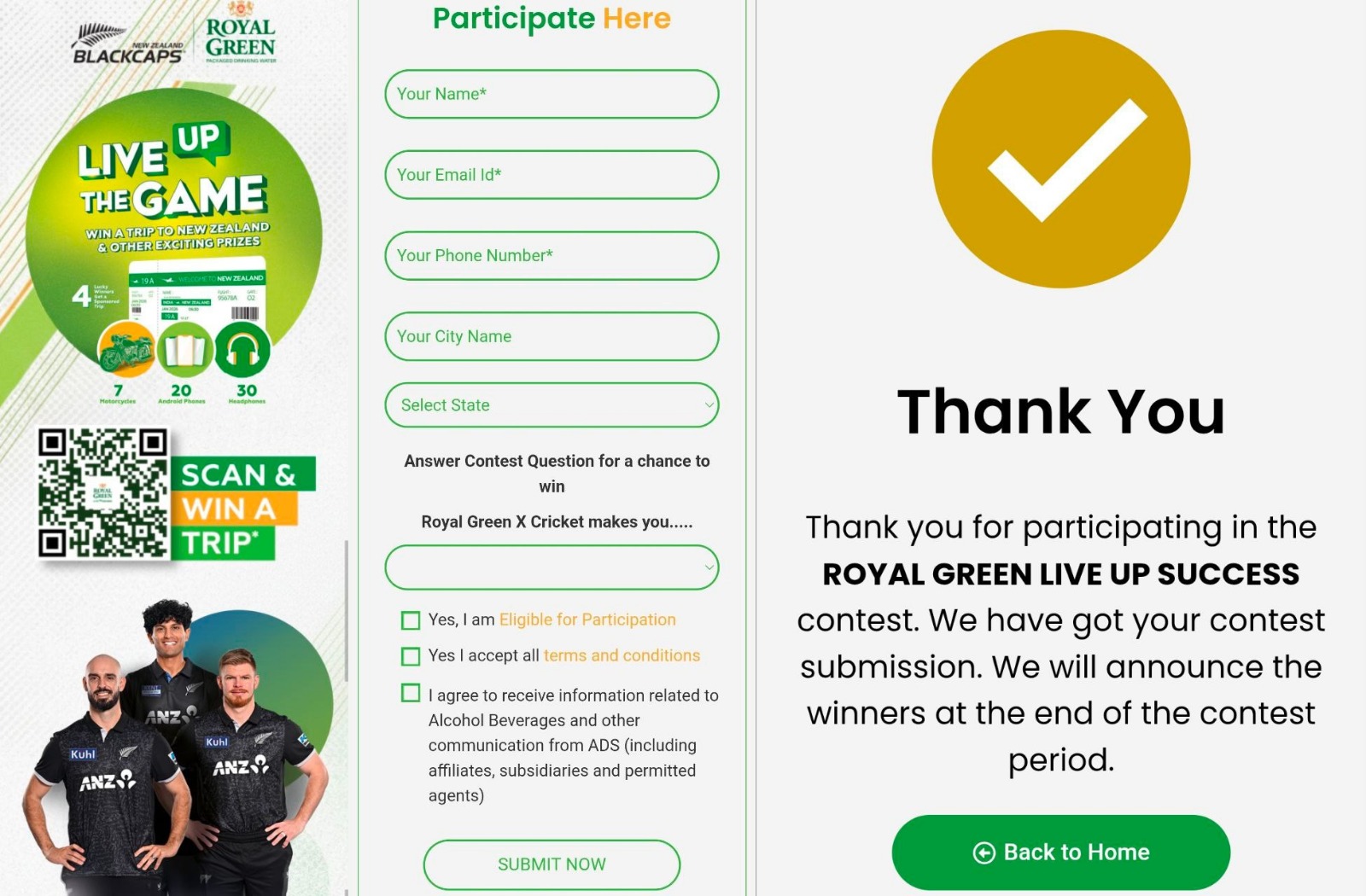Screen dimensions: 1366x896
Task: Click the Select State chevron arrow
Action: coord(709,405)
